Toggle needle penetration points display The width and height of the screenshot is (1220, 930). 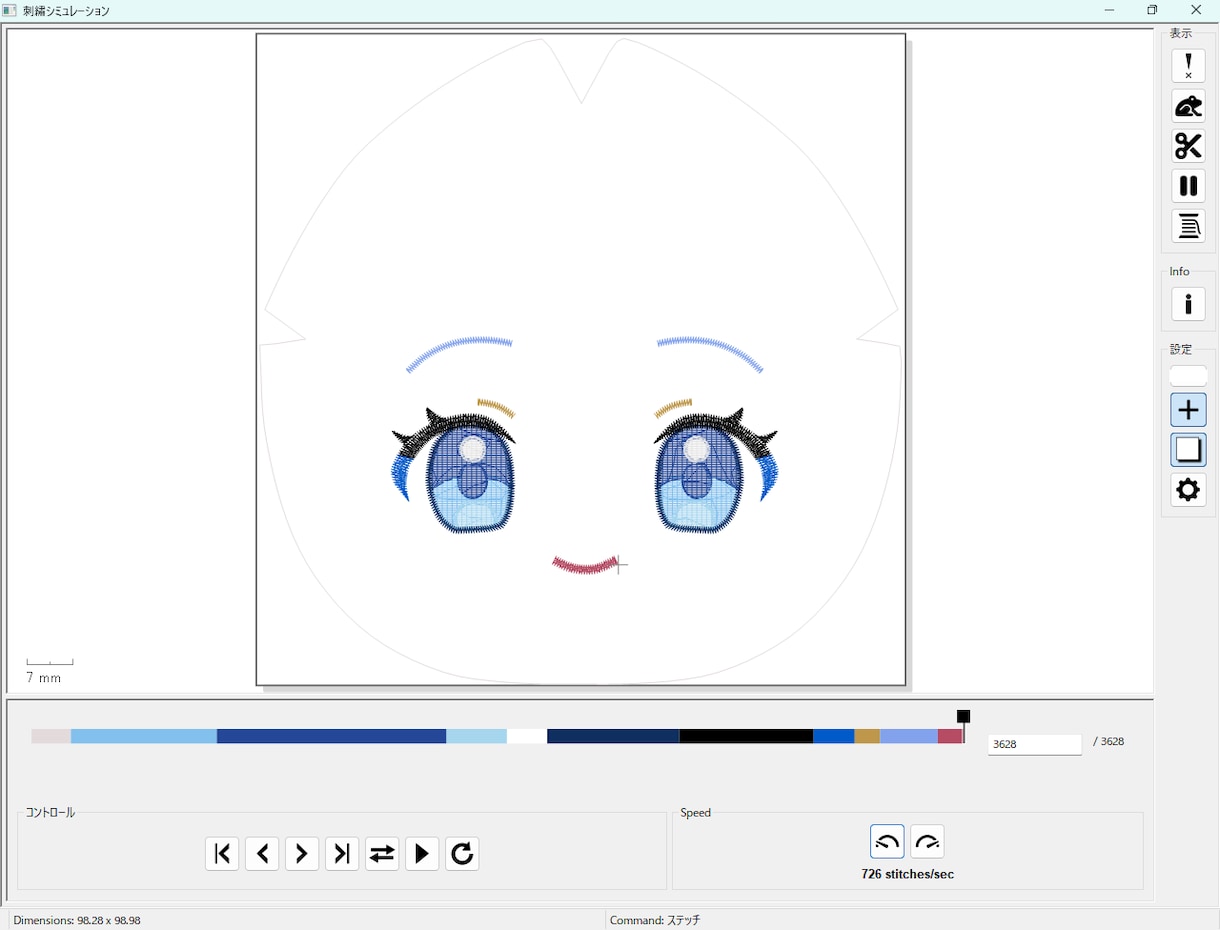click(1188, 66)
